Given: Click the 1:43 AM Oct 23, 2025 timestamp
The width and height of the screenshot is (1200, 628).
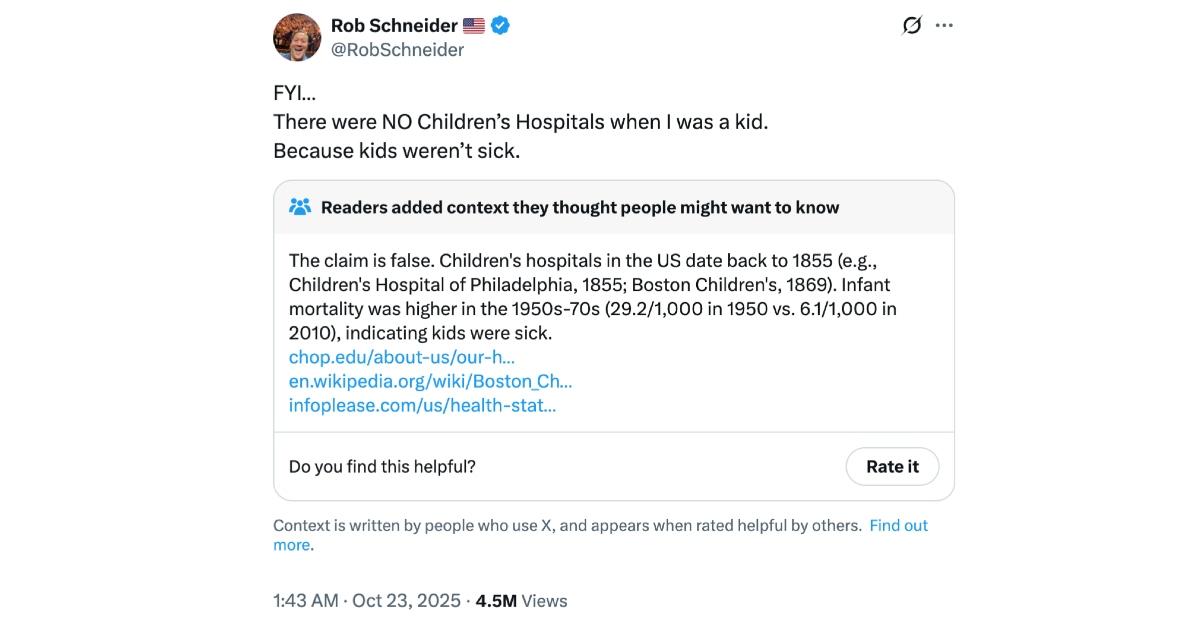Looking at the screenshot, I should pyautogui.click(x=366, y=601).
